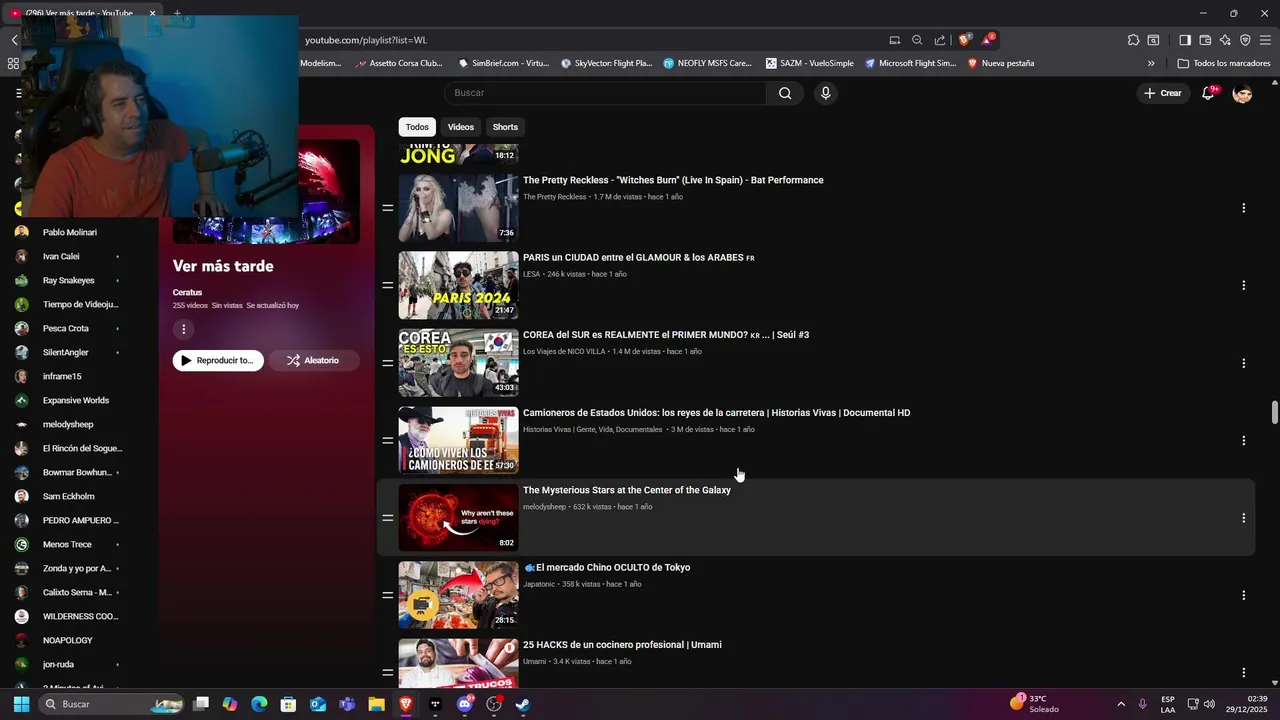The image size is (1280, 720).
Task: Open options for El mercado Chino video
Action: (x=1244, y=595)
